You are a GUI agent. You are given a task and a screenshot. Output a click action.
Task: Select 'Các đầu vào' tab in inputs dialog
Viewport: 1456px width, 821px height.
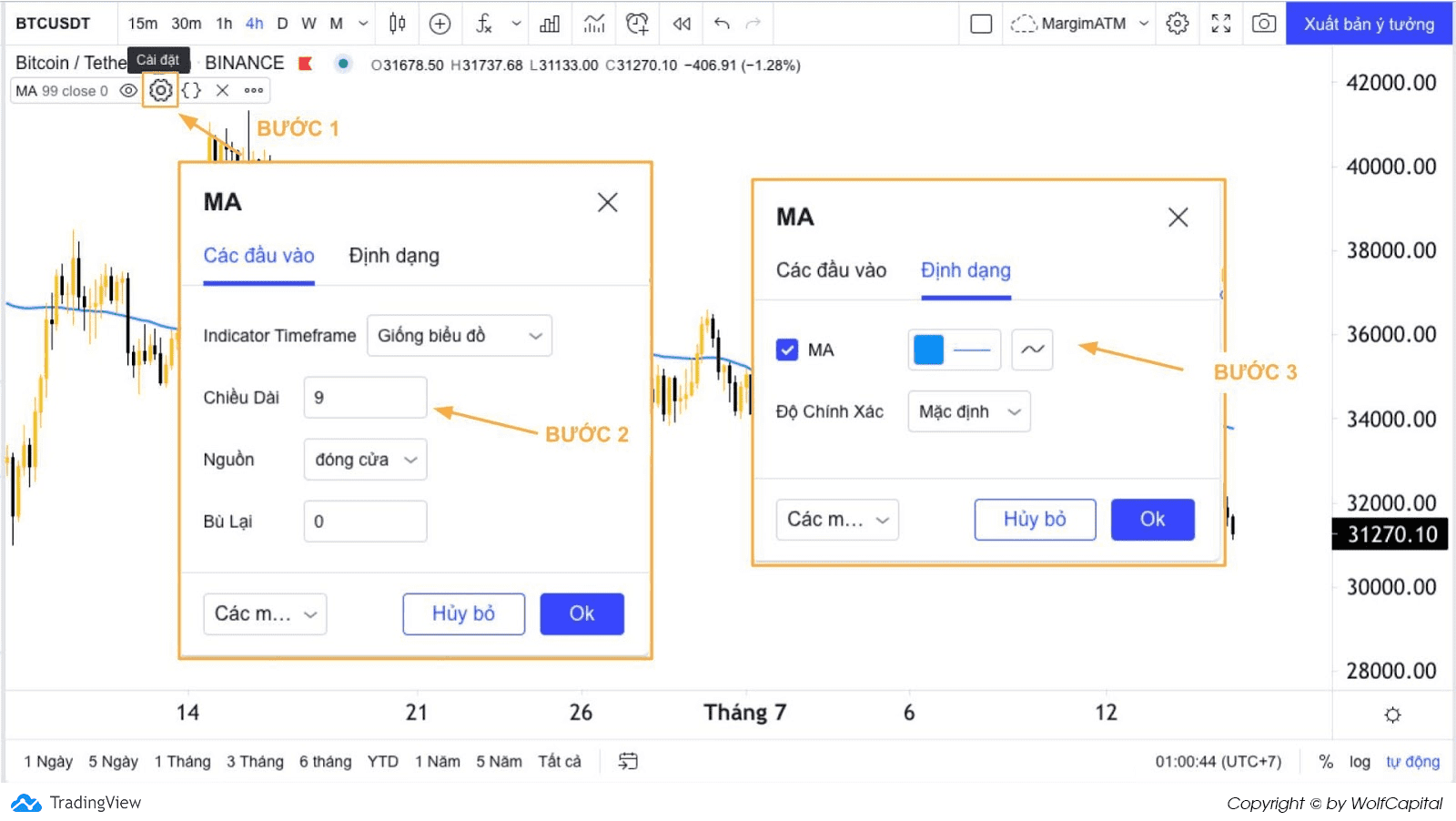pos(259,256)
